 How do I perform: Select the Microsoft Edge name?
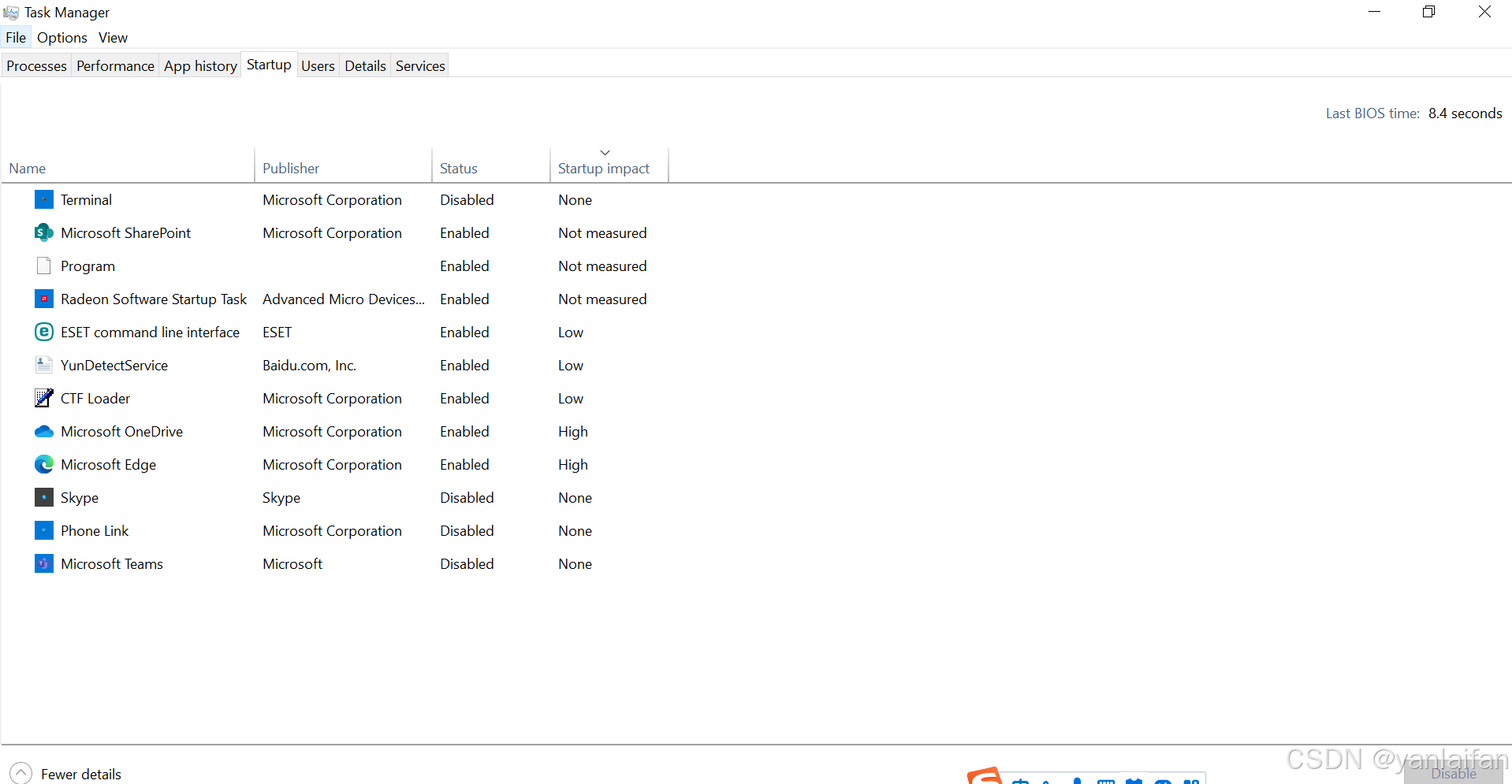click(x=108, y=465)
